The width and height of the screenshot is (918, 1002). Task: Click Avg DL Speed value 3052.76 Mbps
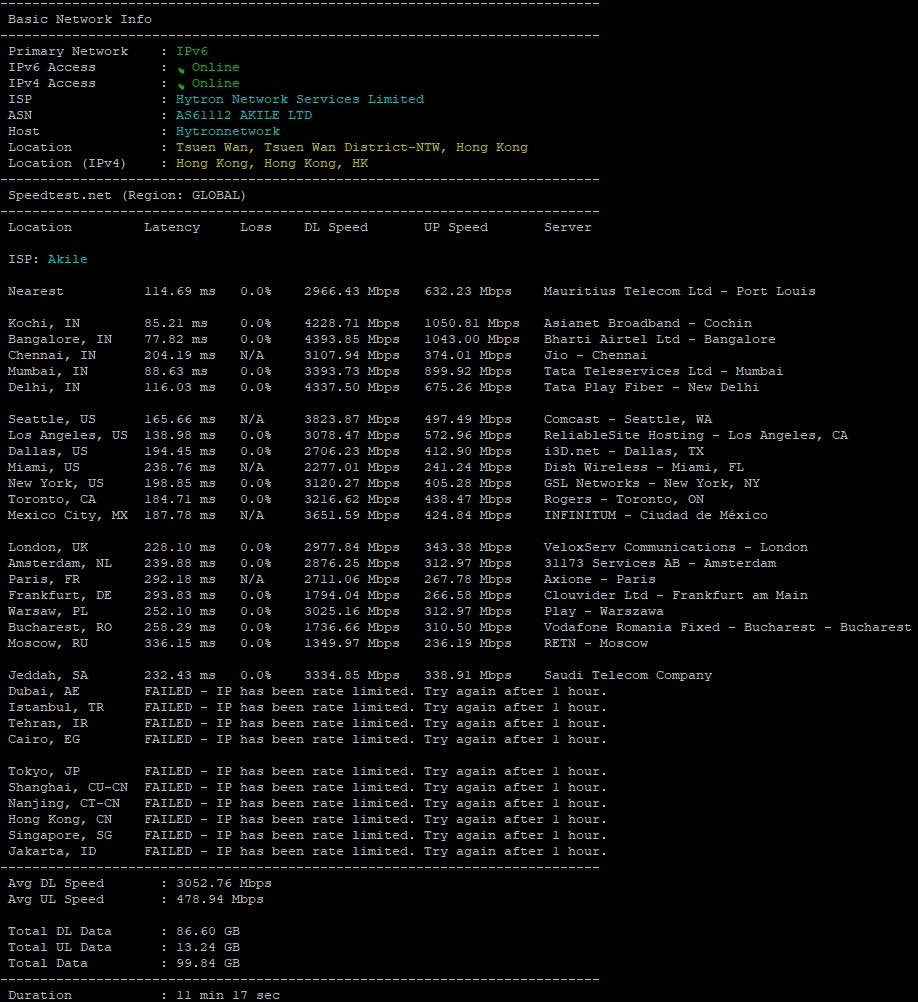point(224,883)
